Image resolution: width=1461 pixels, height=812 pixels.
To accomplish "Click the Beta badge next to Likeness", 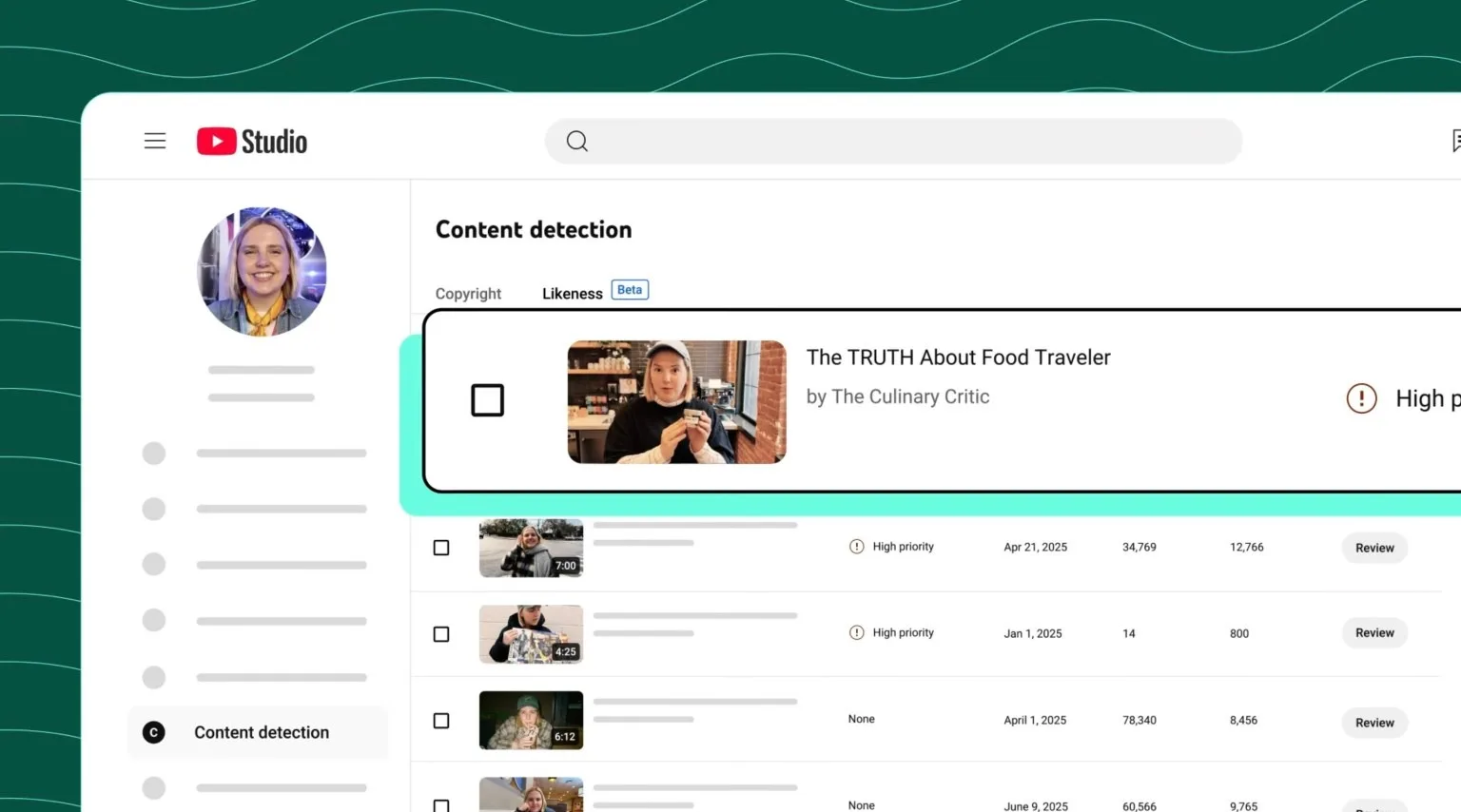I will click(x=629, y=289).
